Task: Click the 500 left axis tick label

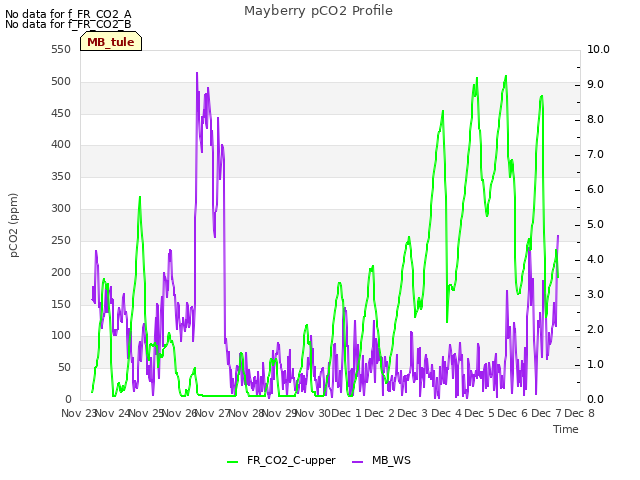Action: (x=61, y=82)
